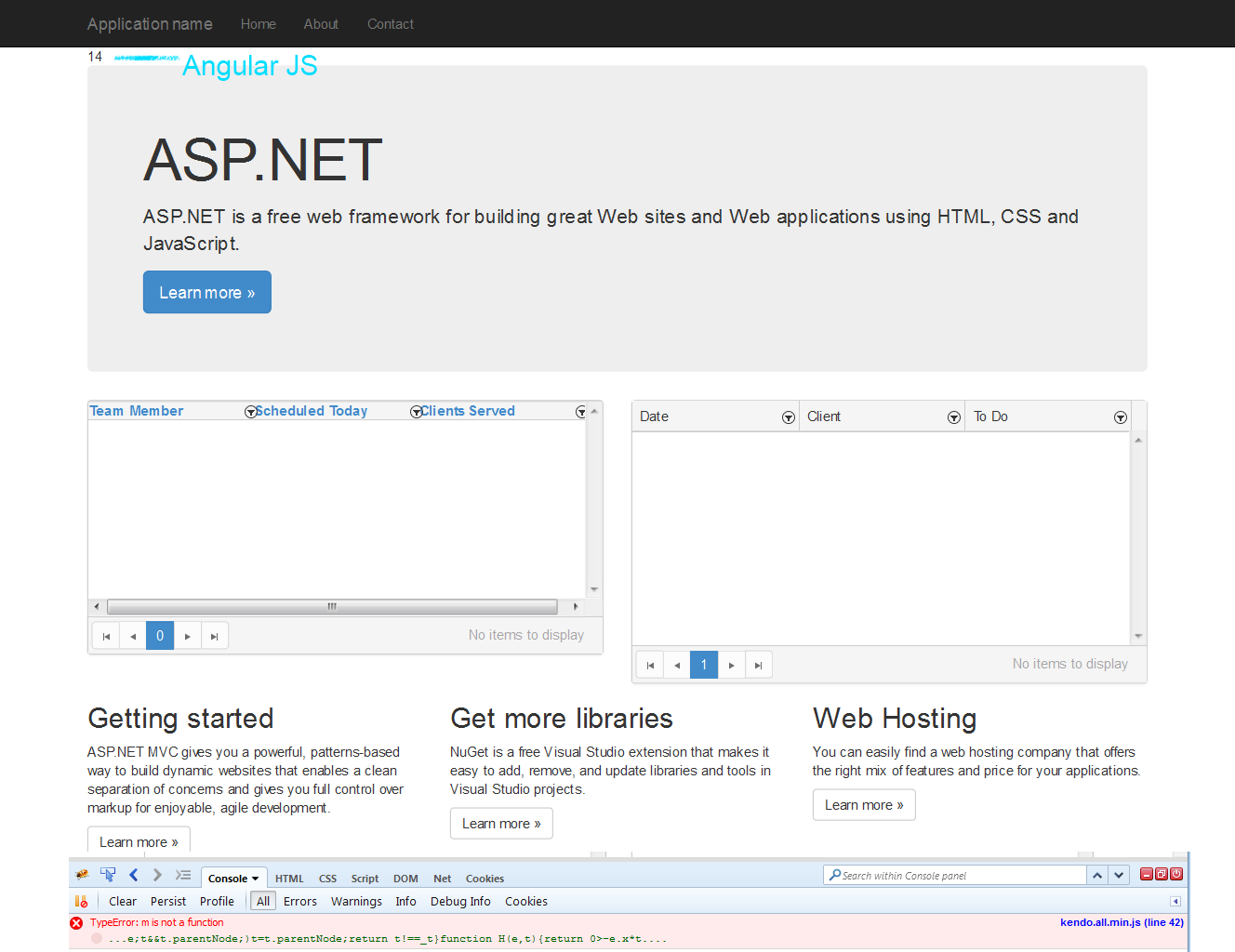Select the All console filter
The image size is (1235, 952).
click(263, 901)
